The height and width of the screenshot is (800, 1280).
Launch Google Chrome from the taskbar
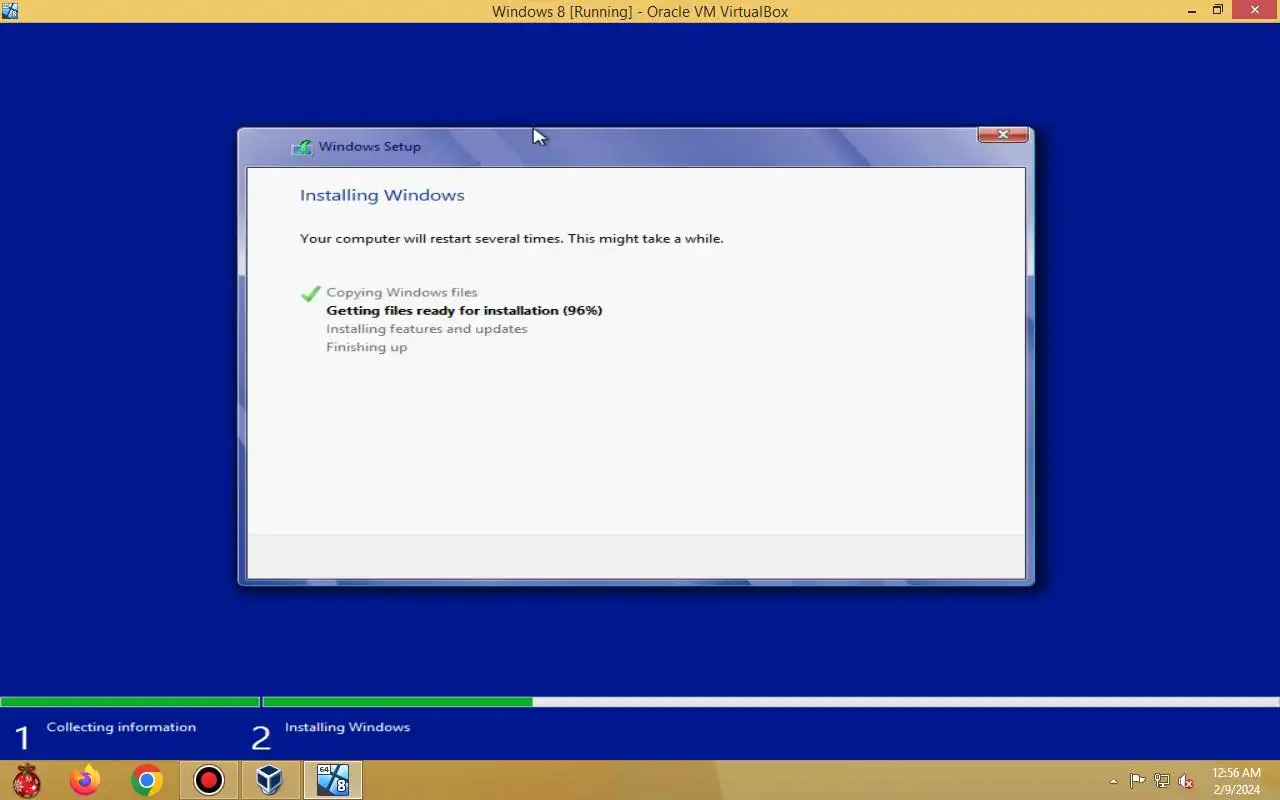(x=147, y=780)
